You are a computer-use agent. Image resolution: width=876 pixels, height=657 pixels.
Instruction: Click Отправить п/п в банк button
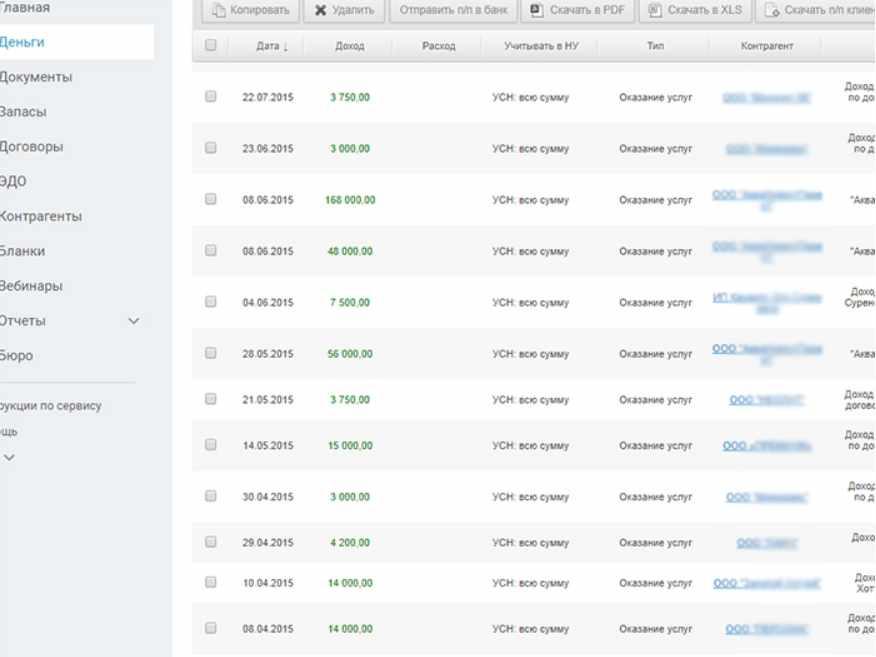click(454, 11)
